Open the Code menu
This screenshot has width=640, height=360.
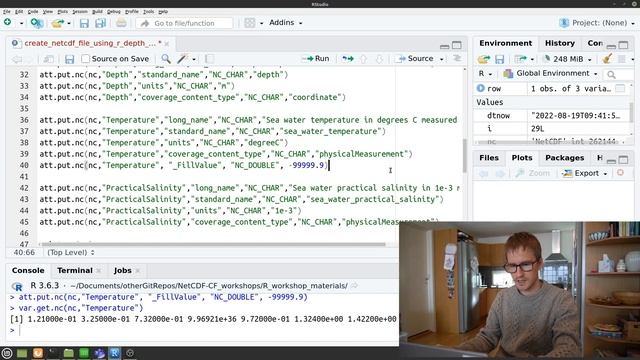[x=33, y=11]
